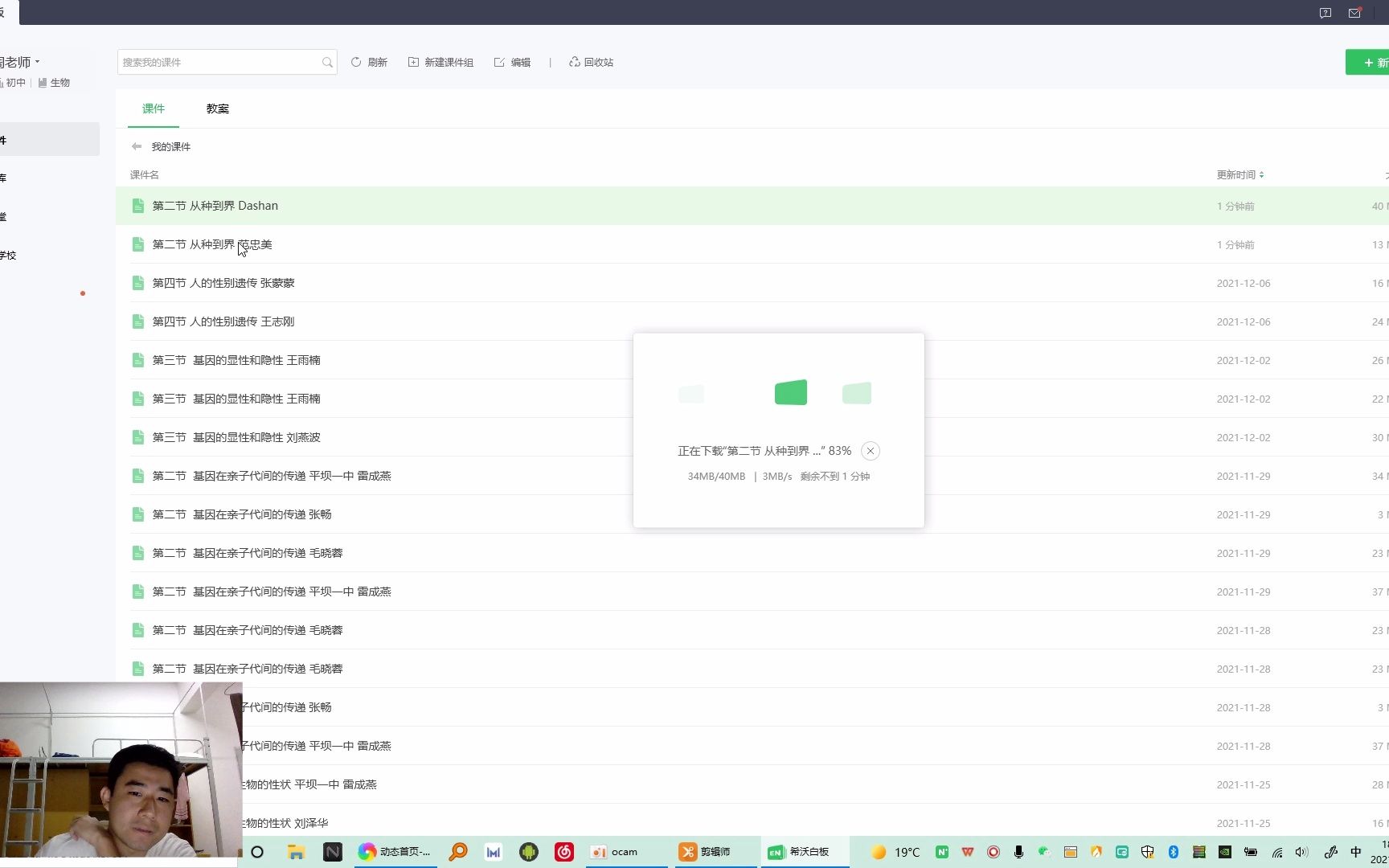Click the back arrow beside 我的课件
1389x868 pixels.
pyautogui.click(x=137, y=146)
